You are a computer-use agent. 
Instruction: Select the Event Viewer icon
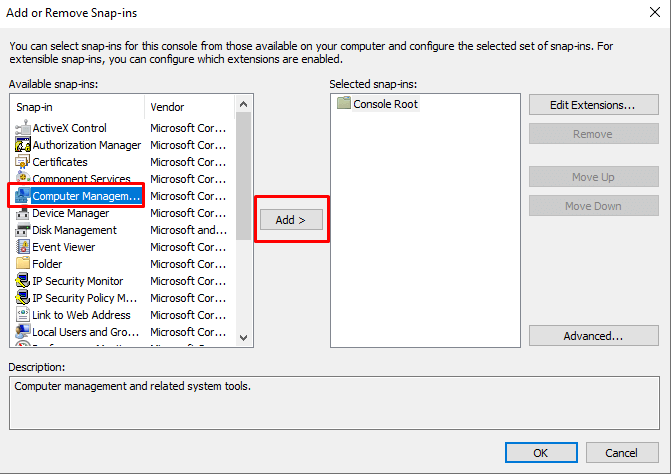pos(23,247)
